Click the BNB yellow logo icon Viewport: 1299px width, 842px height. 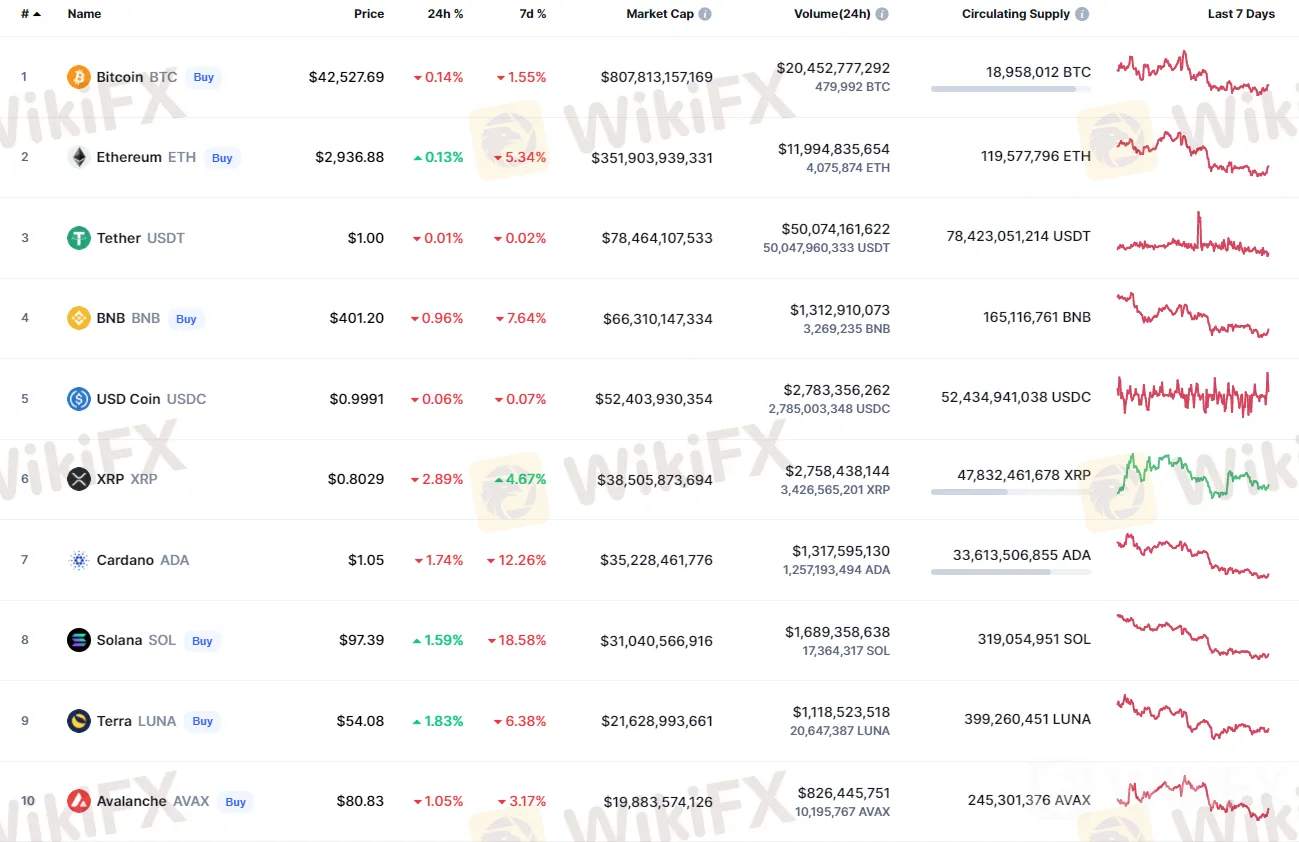click(78, 318)
